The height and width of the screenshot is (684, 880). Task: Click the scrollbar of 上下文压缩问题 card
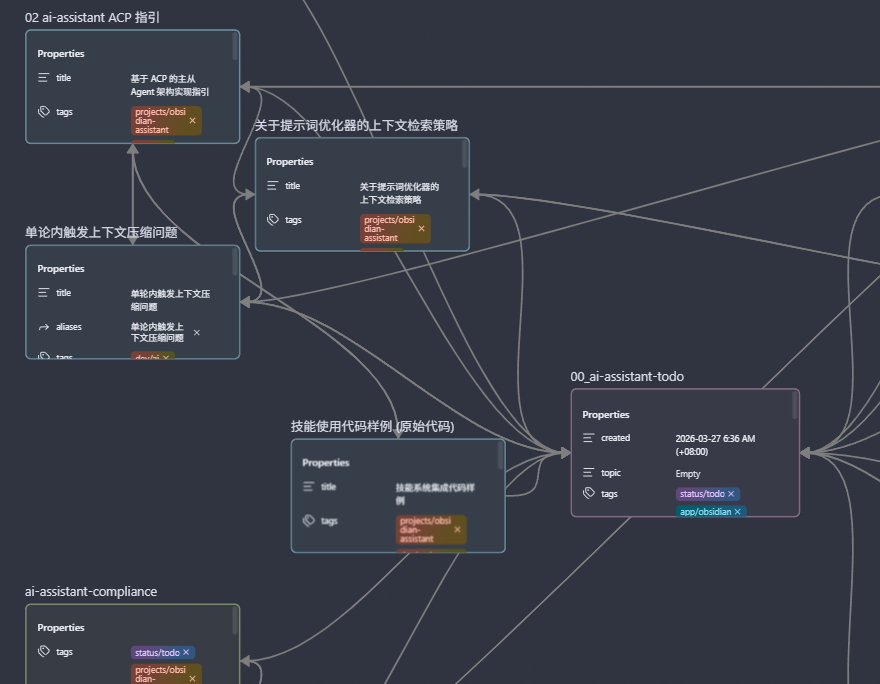[x=235, y=262]
